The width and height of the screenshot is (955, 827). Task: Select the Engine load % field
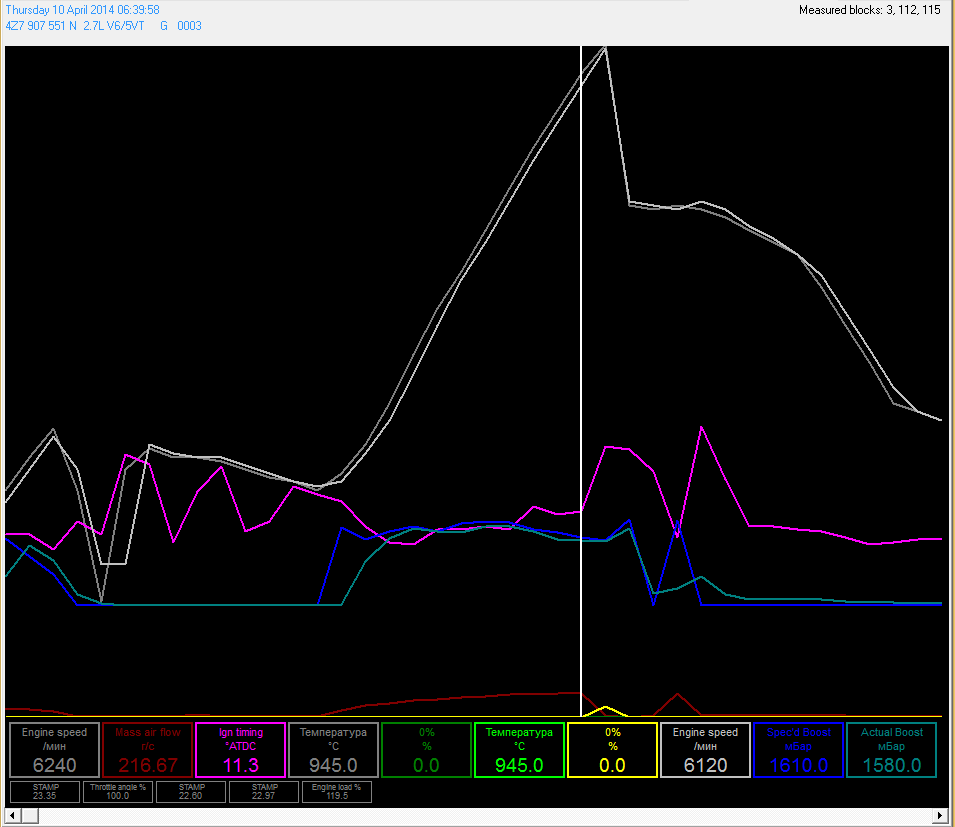tap(337, 792)
